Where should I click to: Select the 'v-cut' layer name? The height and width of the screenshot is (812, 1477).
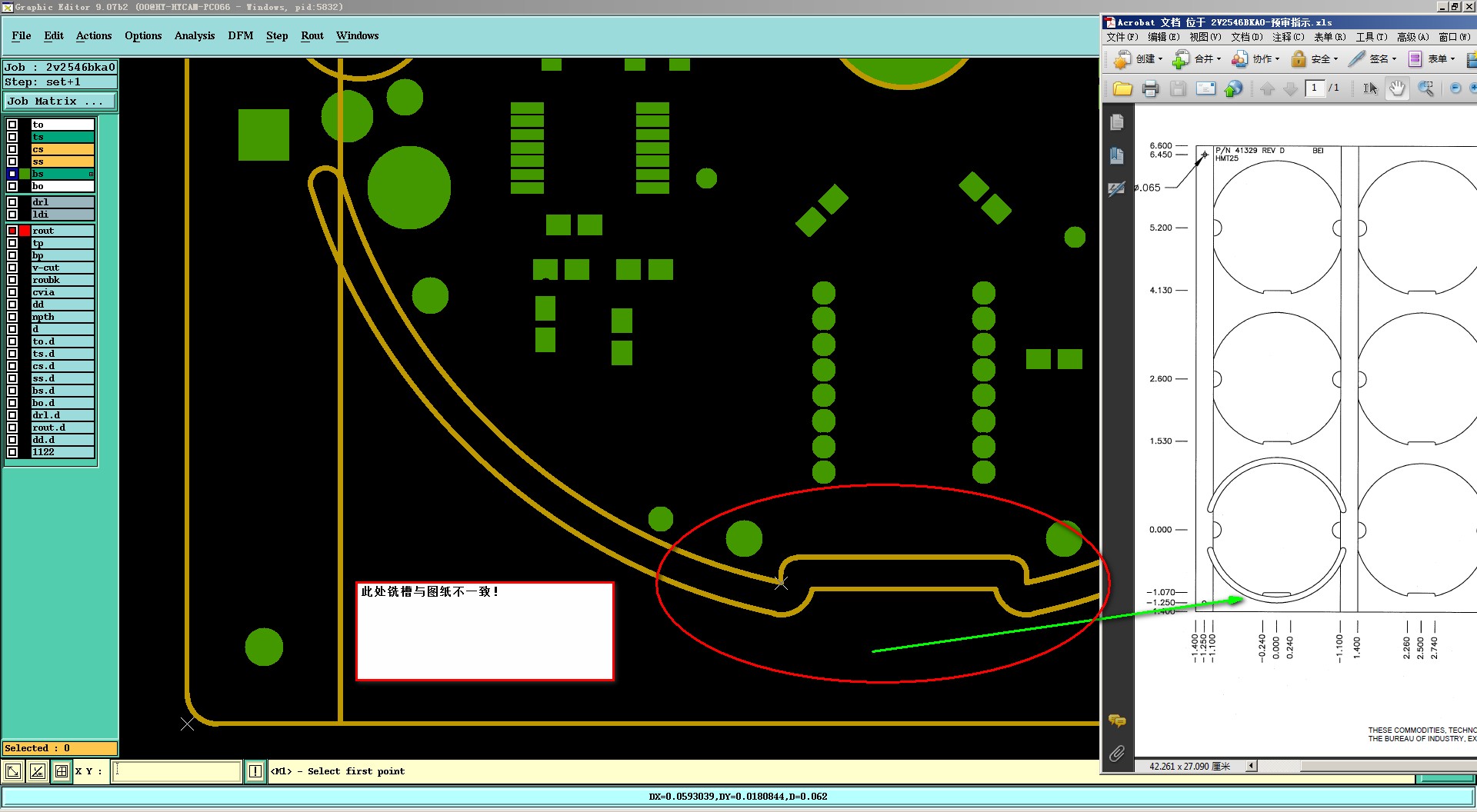tap(62, 268)
